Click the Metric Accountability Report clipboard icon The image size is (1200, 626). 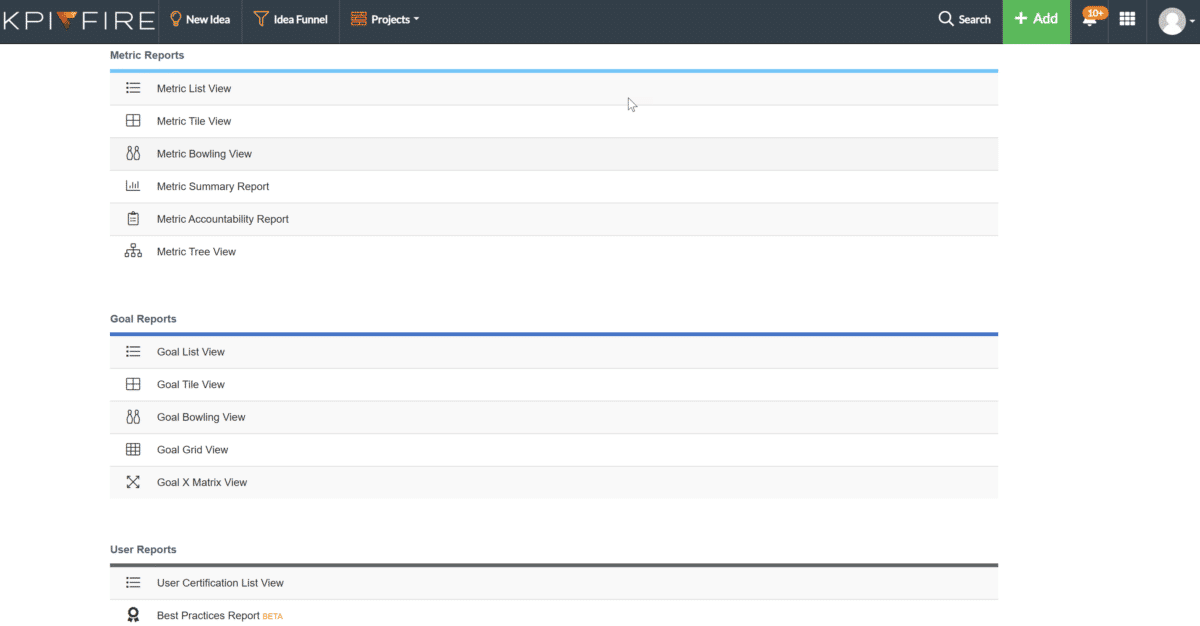[x=133, y=219]
